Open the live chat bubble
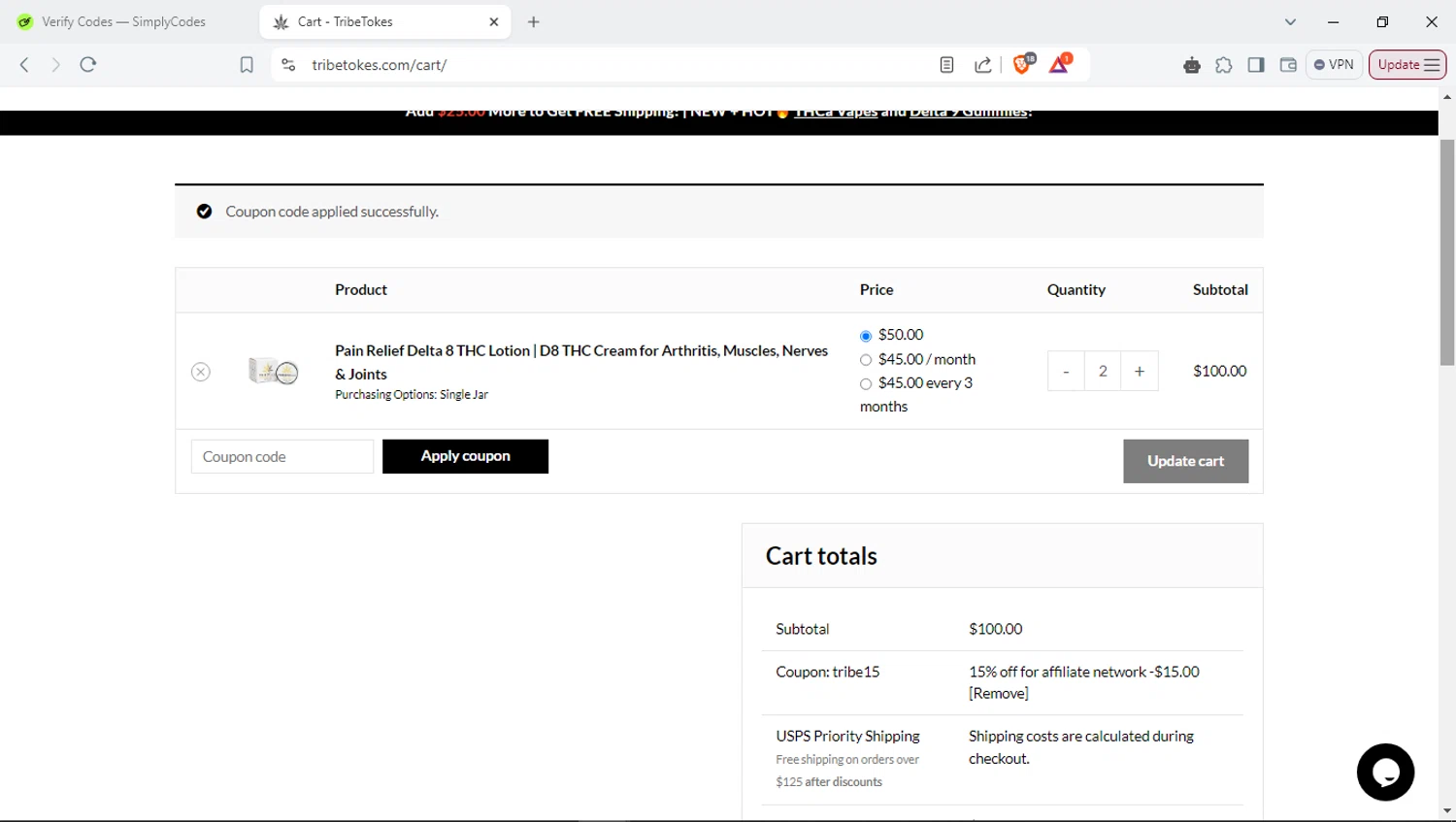 point(1385,773)
